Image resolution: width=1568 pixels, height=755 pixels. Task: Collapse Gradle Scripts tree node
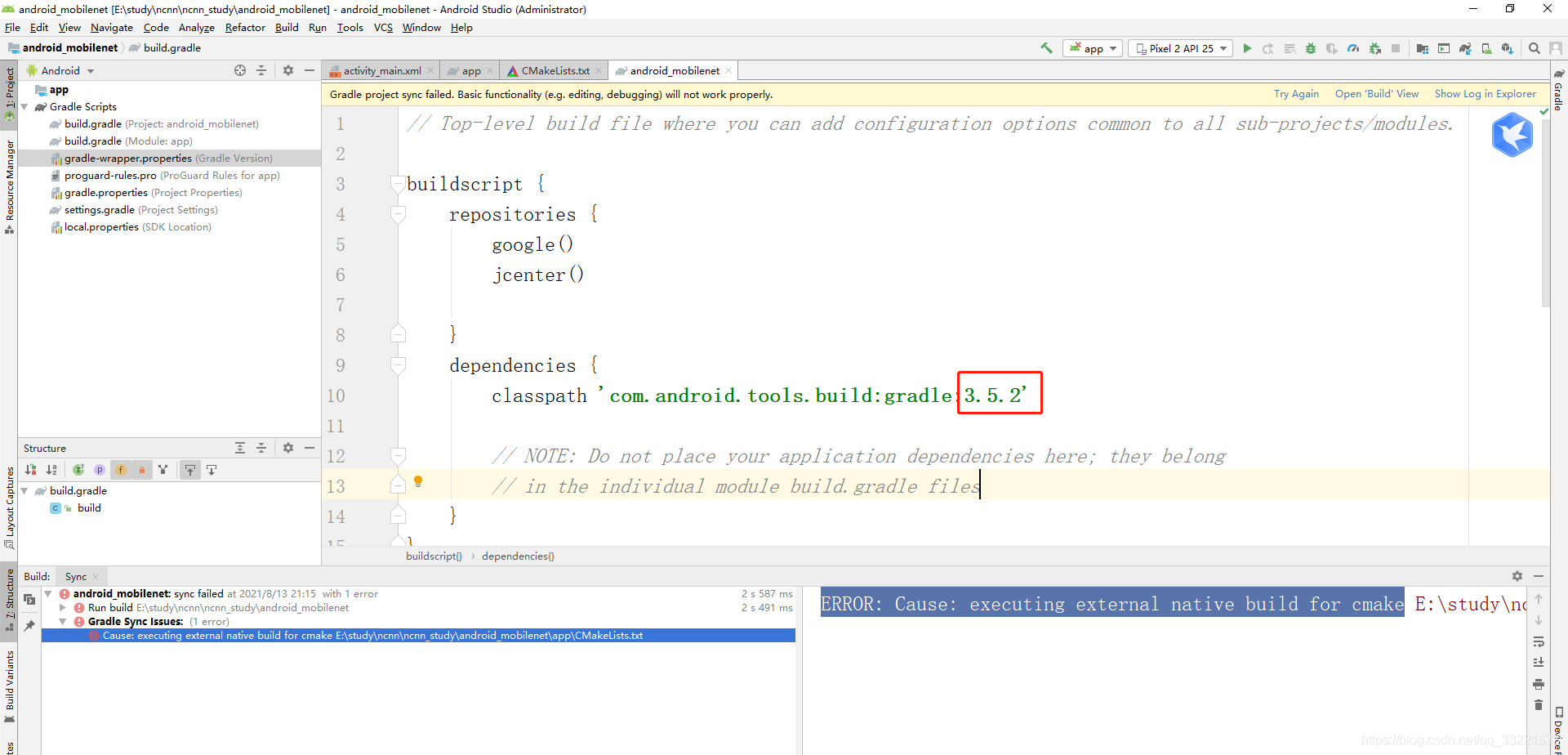coord(24,107)
